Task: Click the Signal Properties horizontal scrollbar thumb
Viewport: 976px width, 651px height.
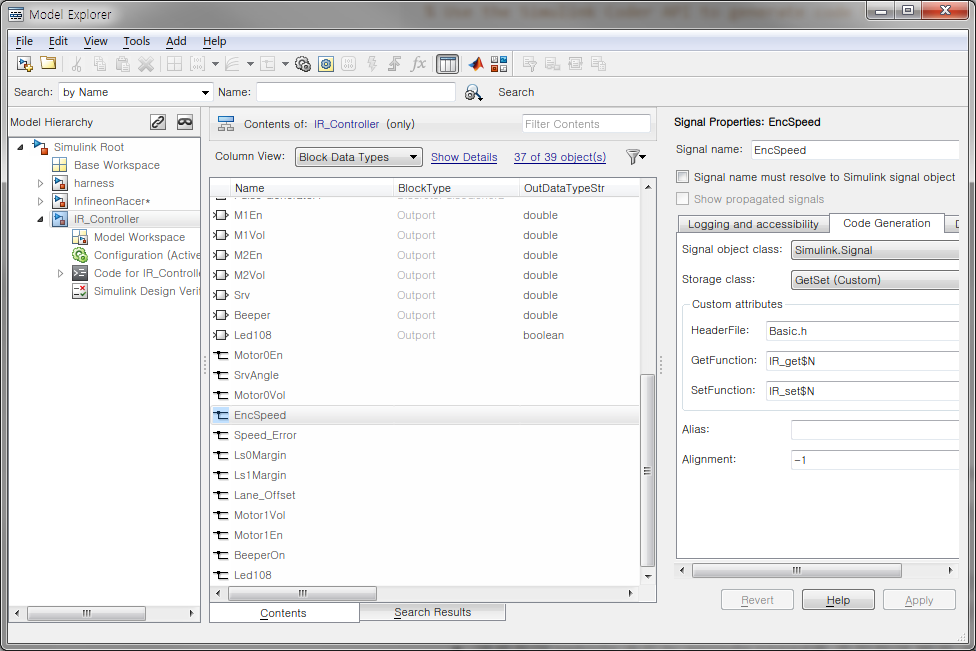Action: click(797, 570)
